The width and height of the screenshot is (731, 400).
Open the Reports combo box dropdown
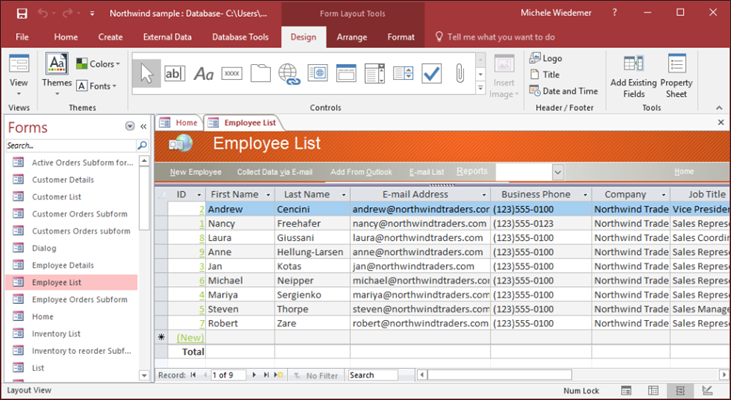point(558,172)
